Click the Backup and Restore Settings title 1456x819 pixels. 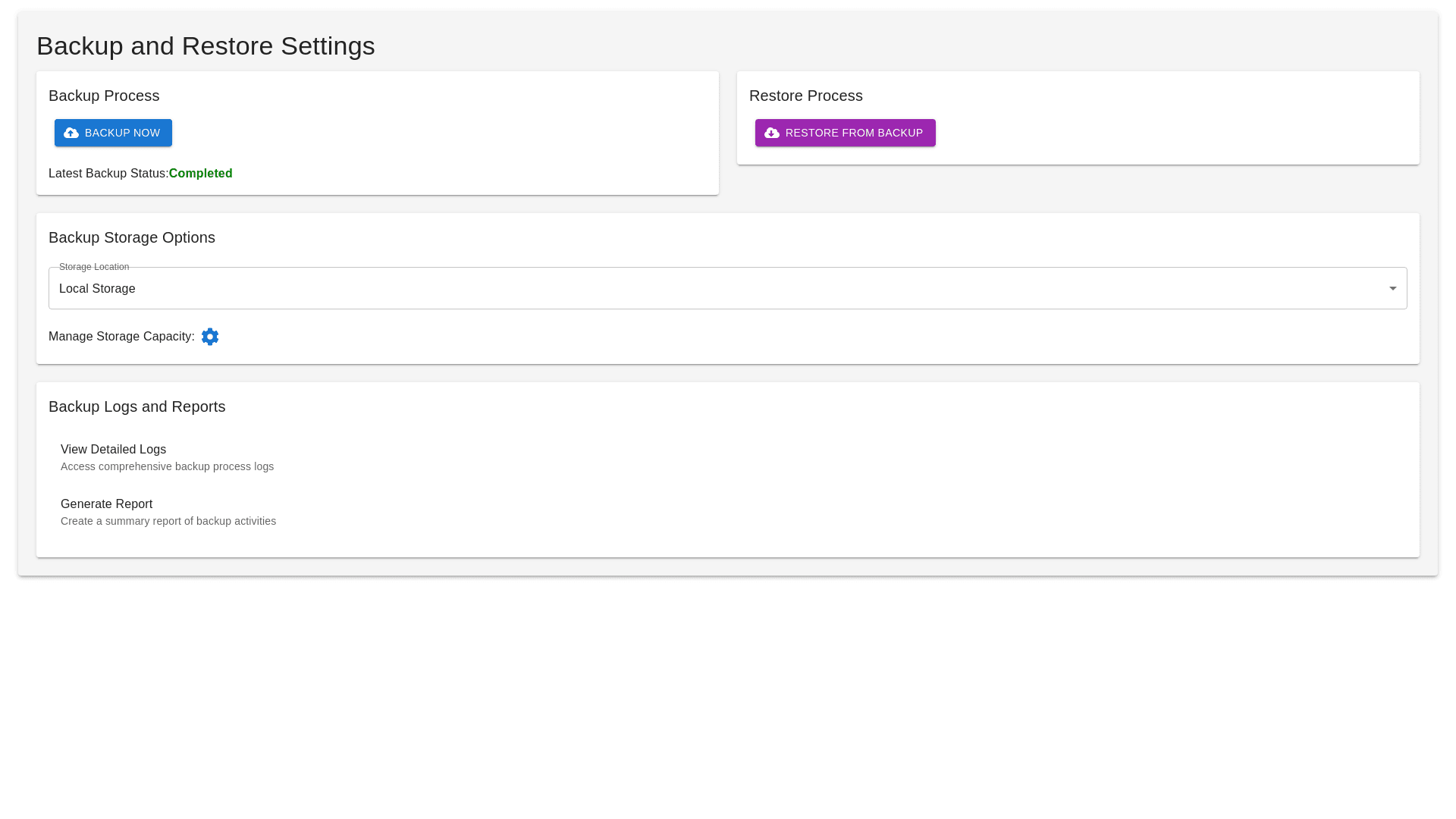[x=206, y=46]
